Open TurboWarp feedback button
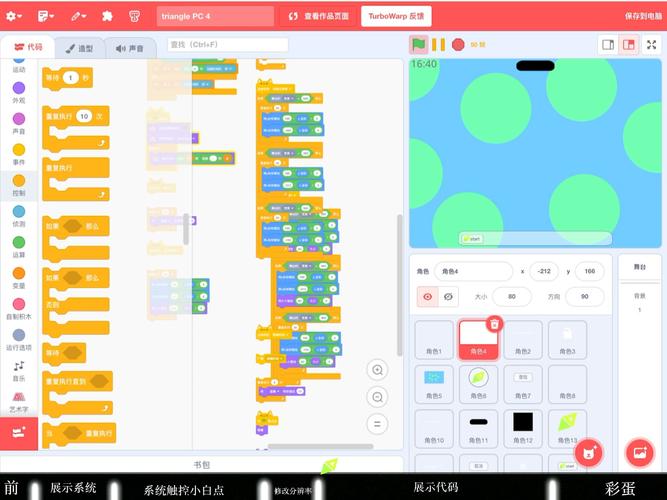Viewport: 667px width, 500px height. point(396,16)
